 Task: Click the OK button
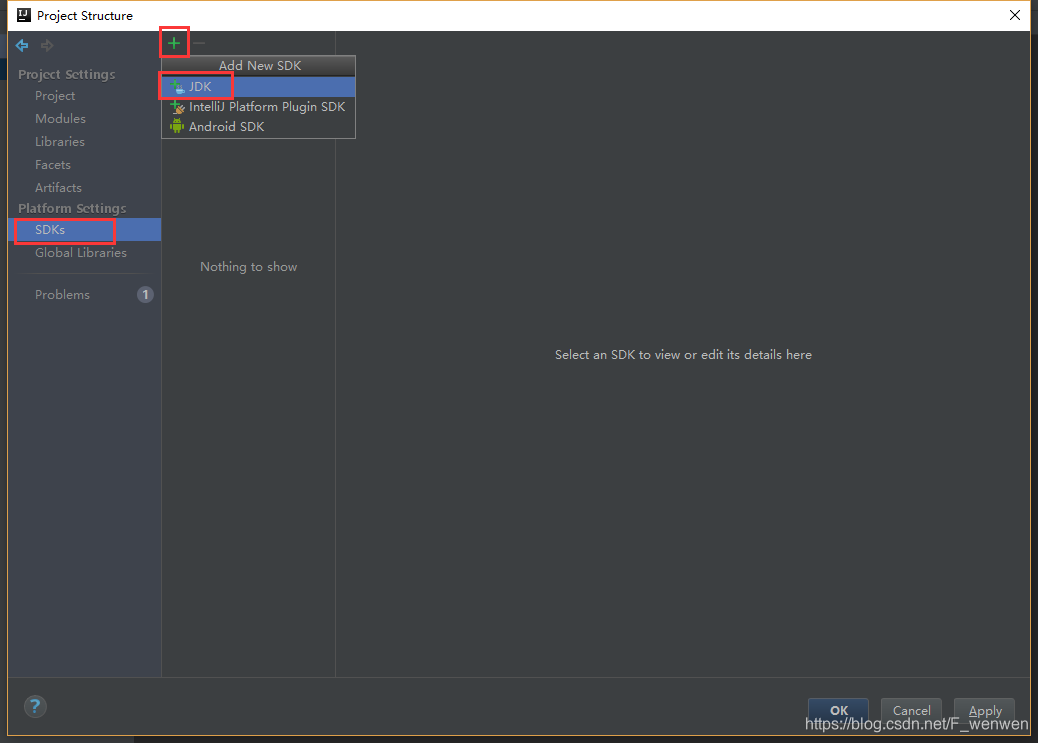838,710
